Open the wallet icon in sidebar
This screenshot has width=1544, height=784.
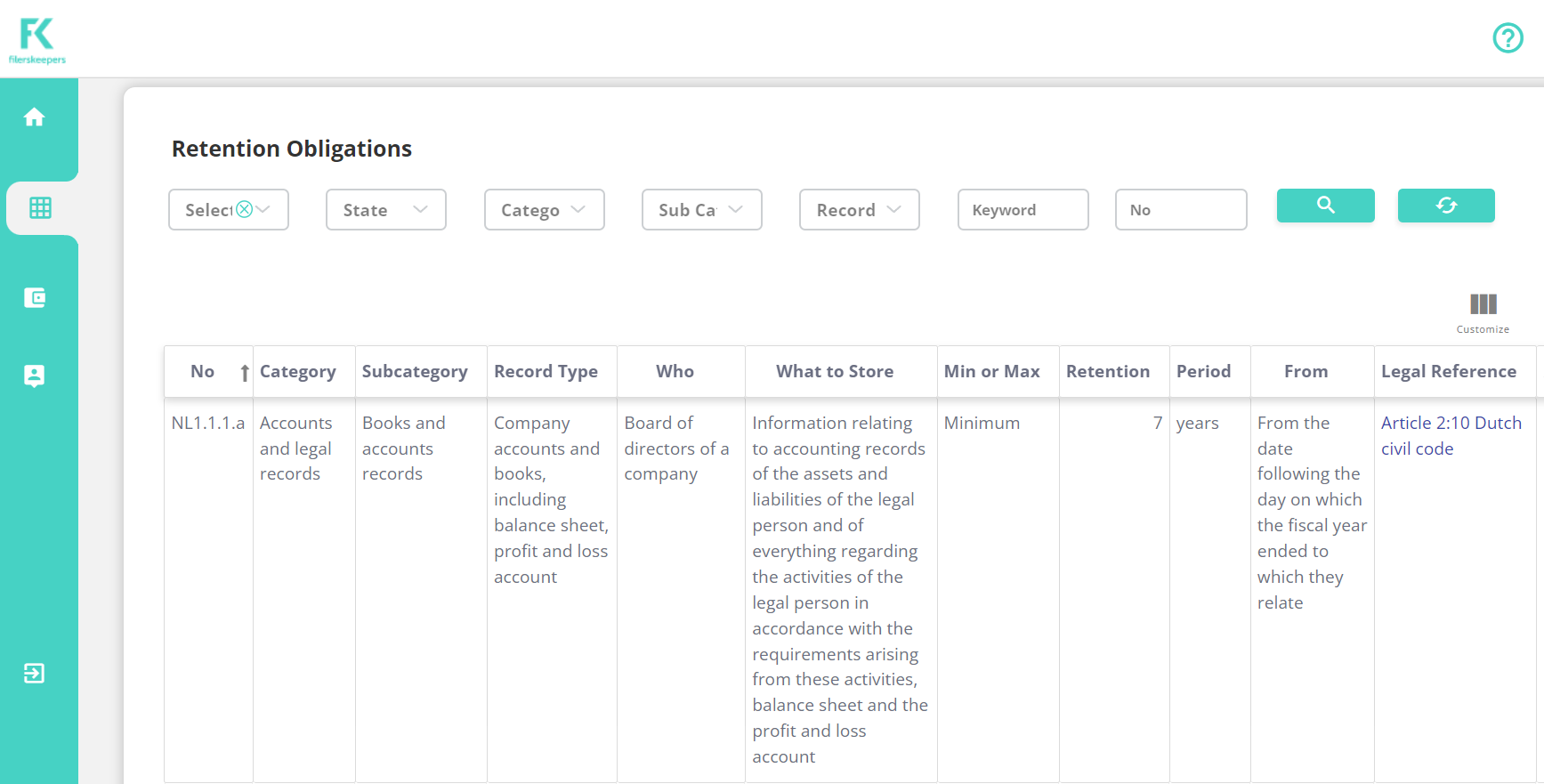(35, 298)
